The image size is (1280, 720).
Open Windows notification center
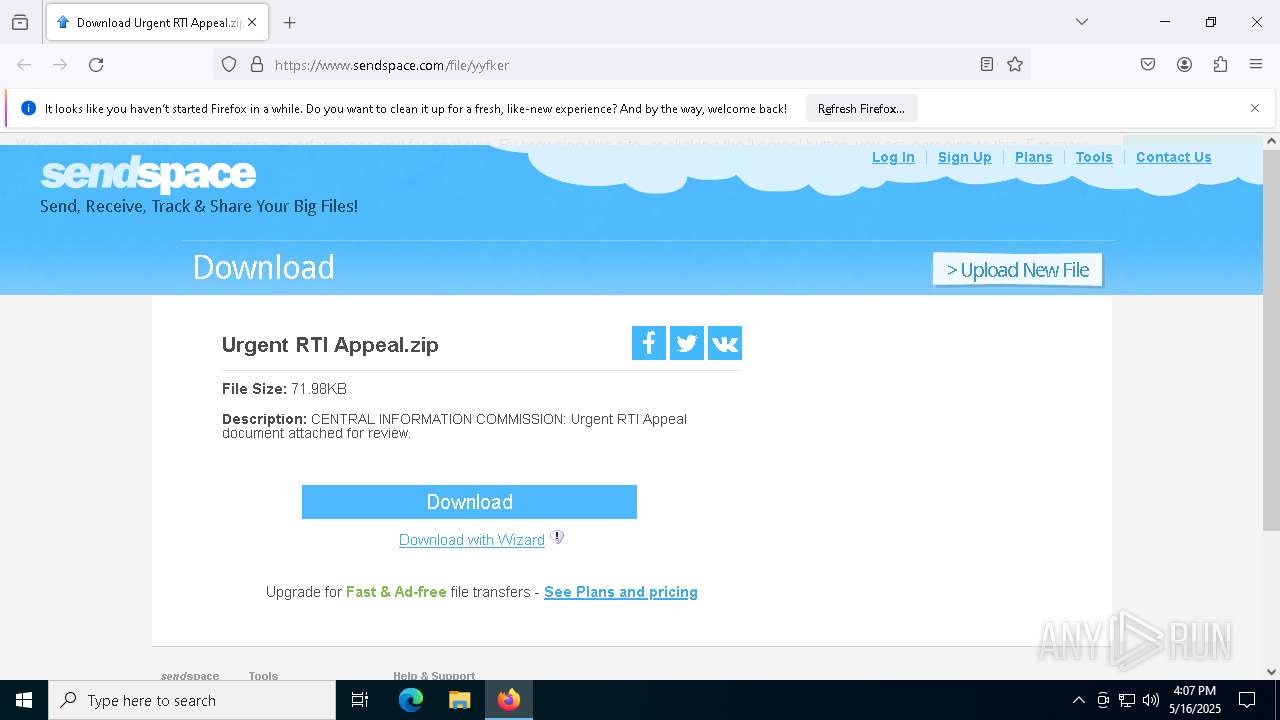(x=1247, y=700)
